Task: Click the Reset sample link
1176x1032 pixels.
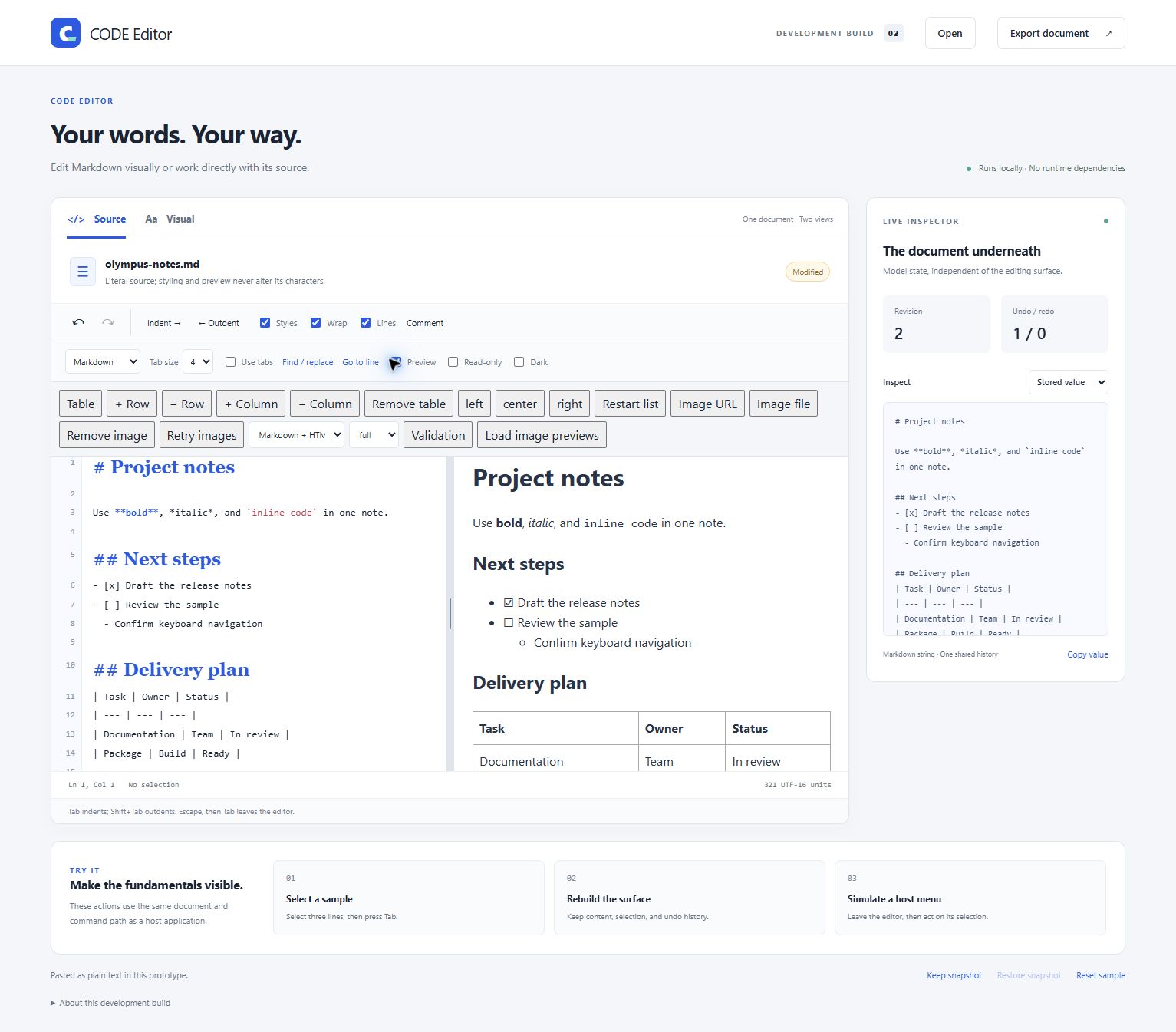Action: tap(1100, 975)
